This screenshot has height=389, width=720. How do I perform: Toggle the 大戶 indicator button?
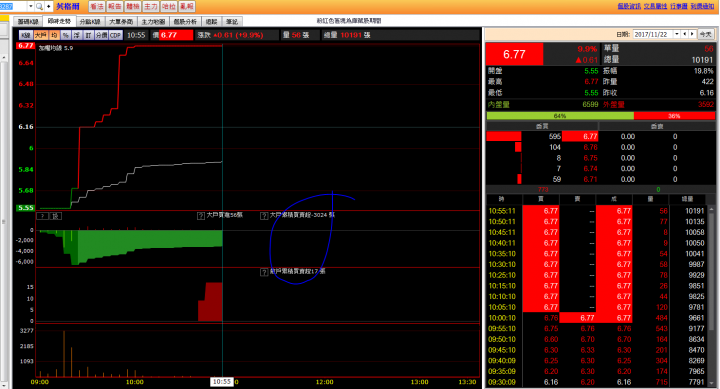pos(40,35)
